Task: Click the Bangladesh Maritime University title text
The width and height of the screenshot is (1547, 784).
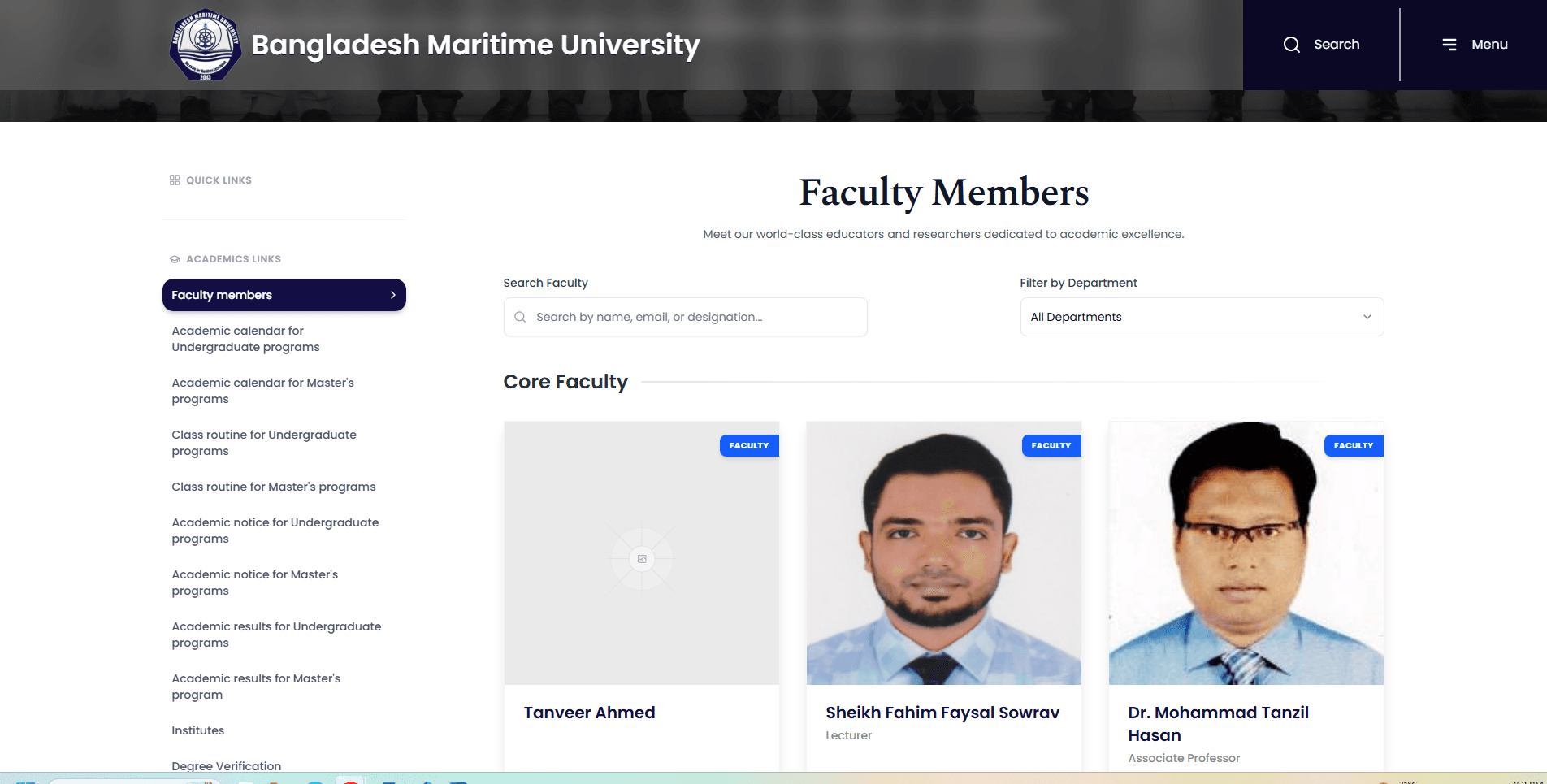Action: (475, 45)
